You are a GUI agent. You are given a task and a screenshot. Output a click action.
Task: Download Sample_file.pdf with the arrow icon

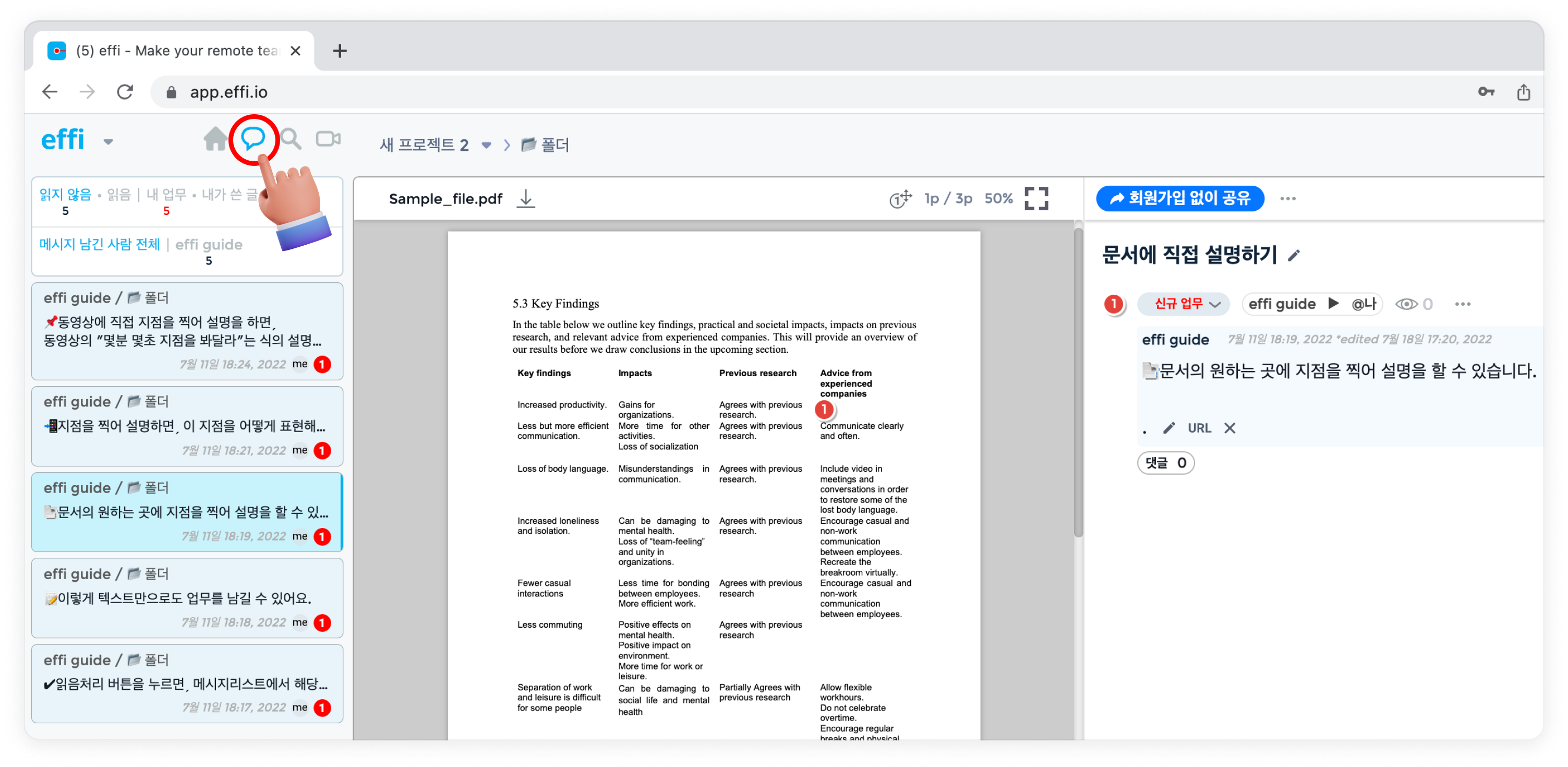(x=526, y=198)
